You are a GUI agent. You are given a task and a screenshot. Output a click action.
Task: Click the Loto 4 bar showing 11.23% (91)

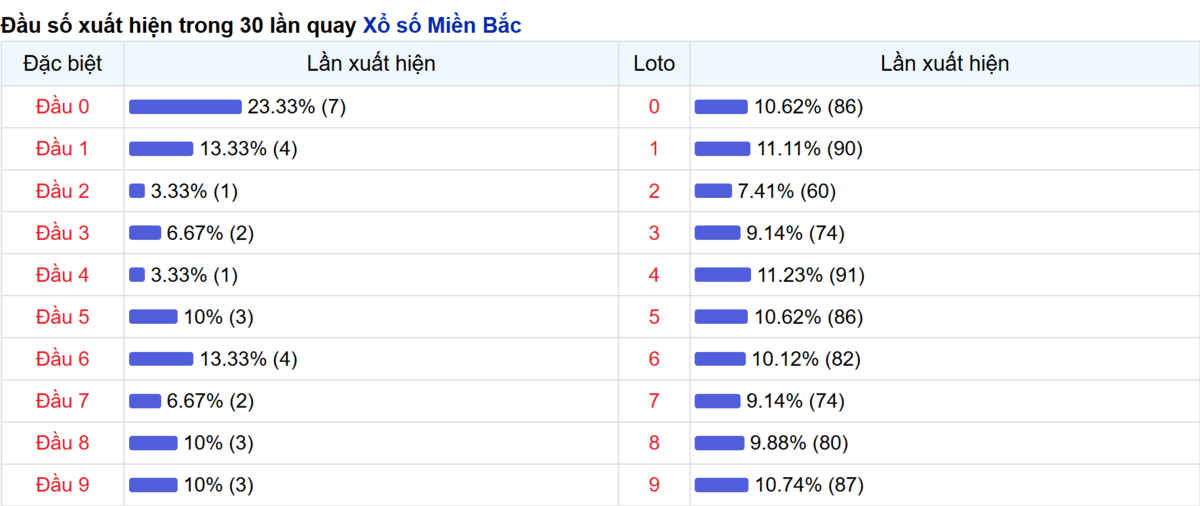pyautogui.click(x=722, y=275)
